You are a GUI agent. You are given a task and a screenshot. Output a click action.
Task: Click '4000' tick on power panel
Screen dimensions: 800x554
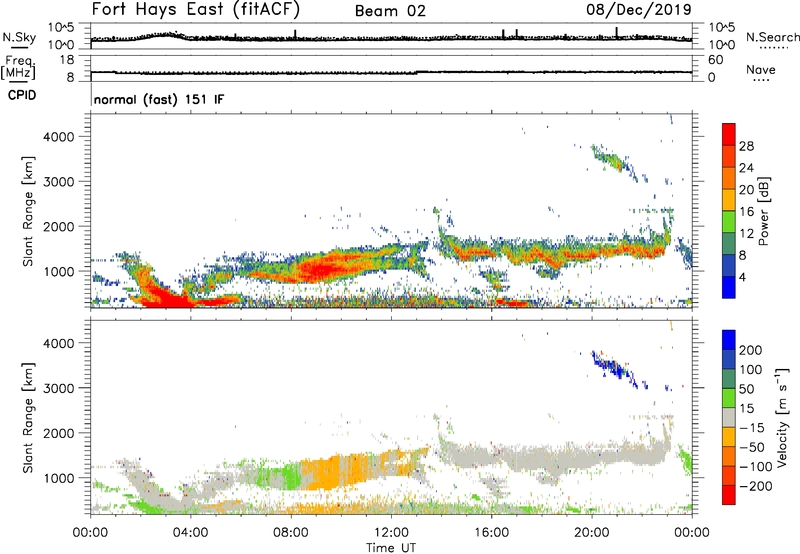[x=59, y=137]
